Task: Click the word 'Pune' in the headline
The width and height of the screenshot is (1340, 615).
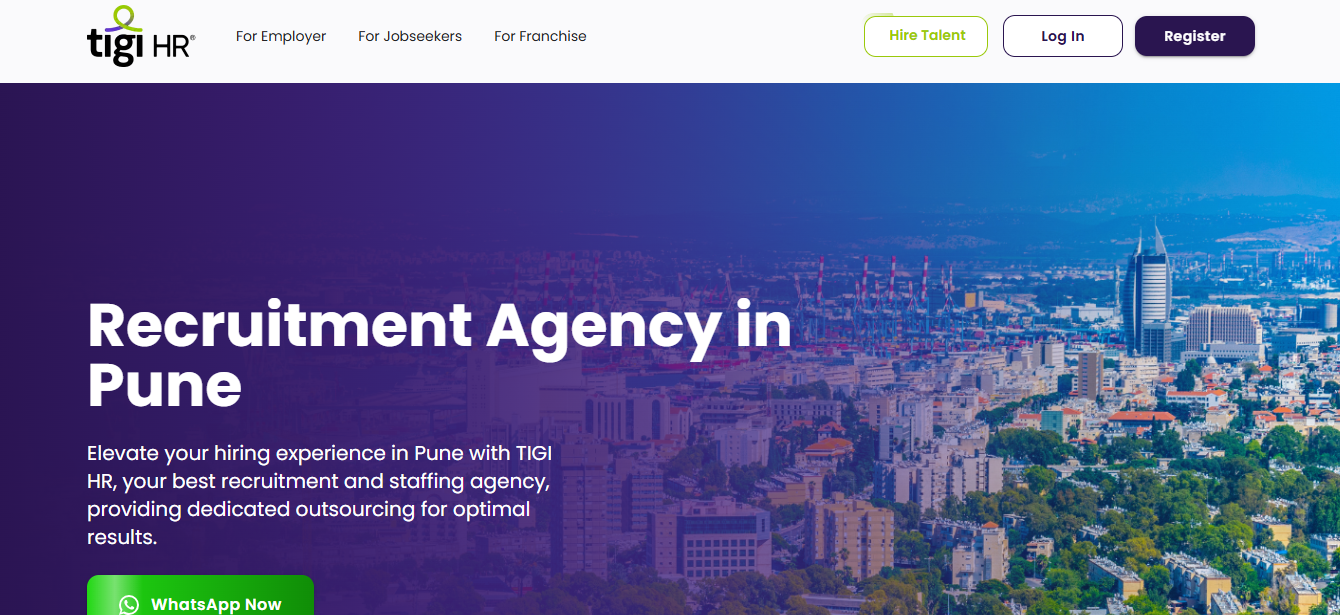Action: tap(164, 385)
